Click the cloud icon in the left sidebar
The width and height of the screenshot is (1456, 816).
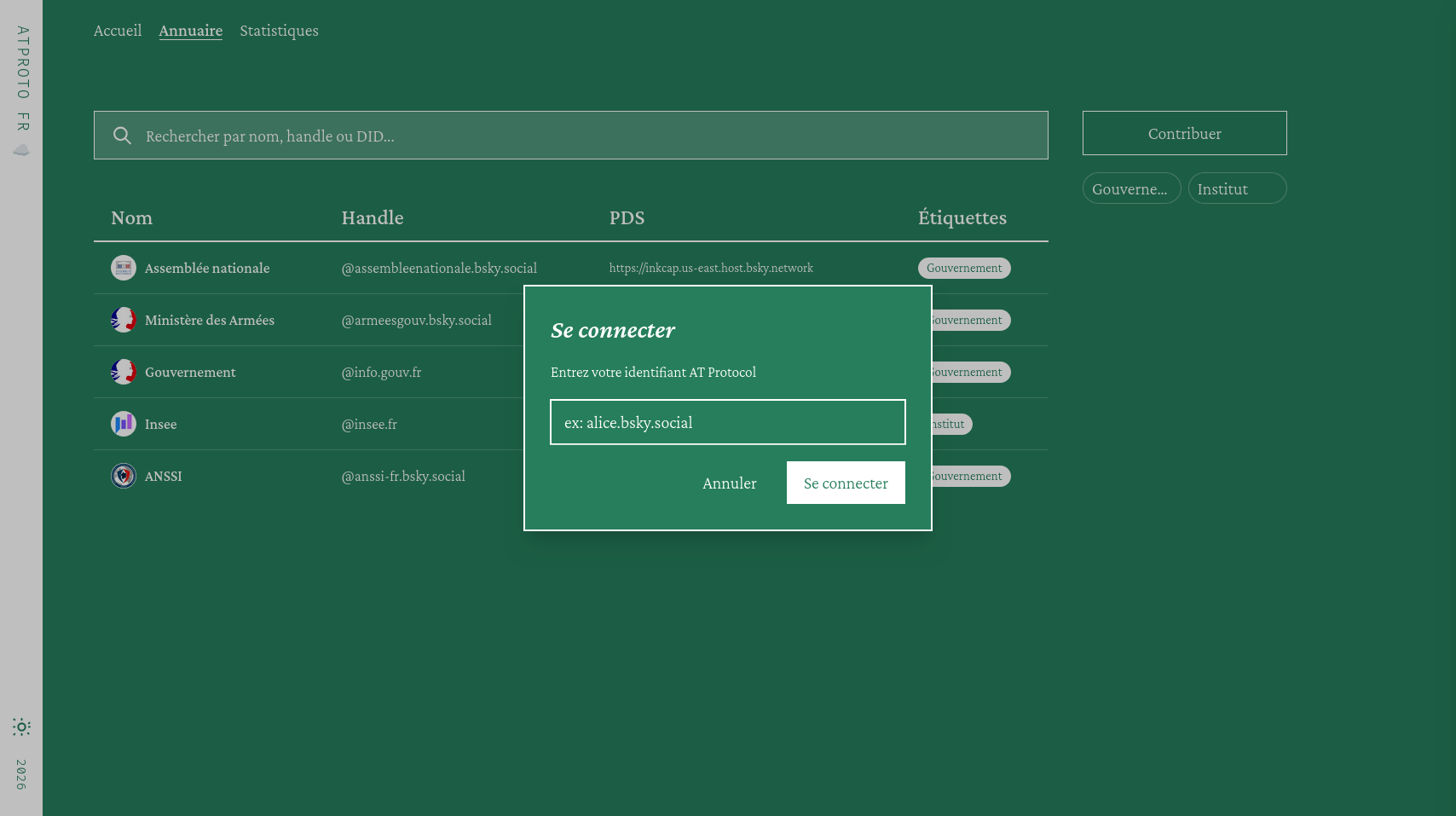[21, 150]
